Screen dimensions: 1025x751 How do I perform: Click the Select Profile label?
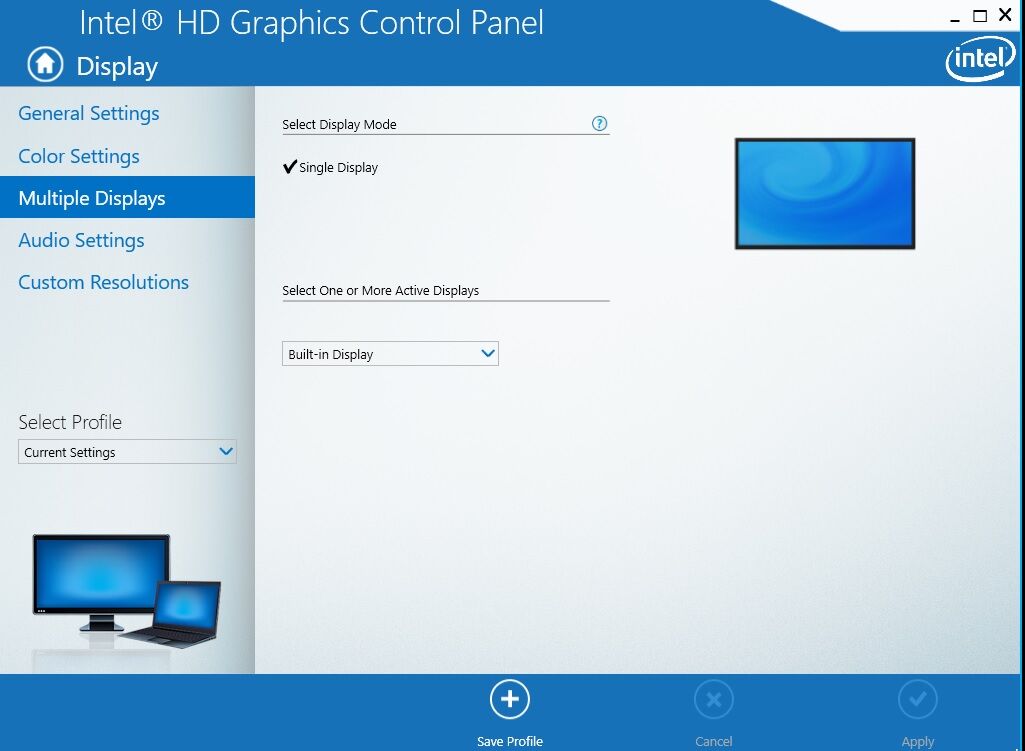coord(70,422)
